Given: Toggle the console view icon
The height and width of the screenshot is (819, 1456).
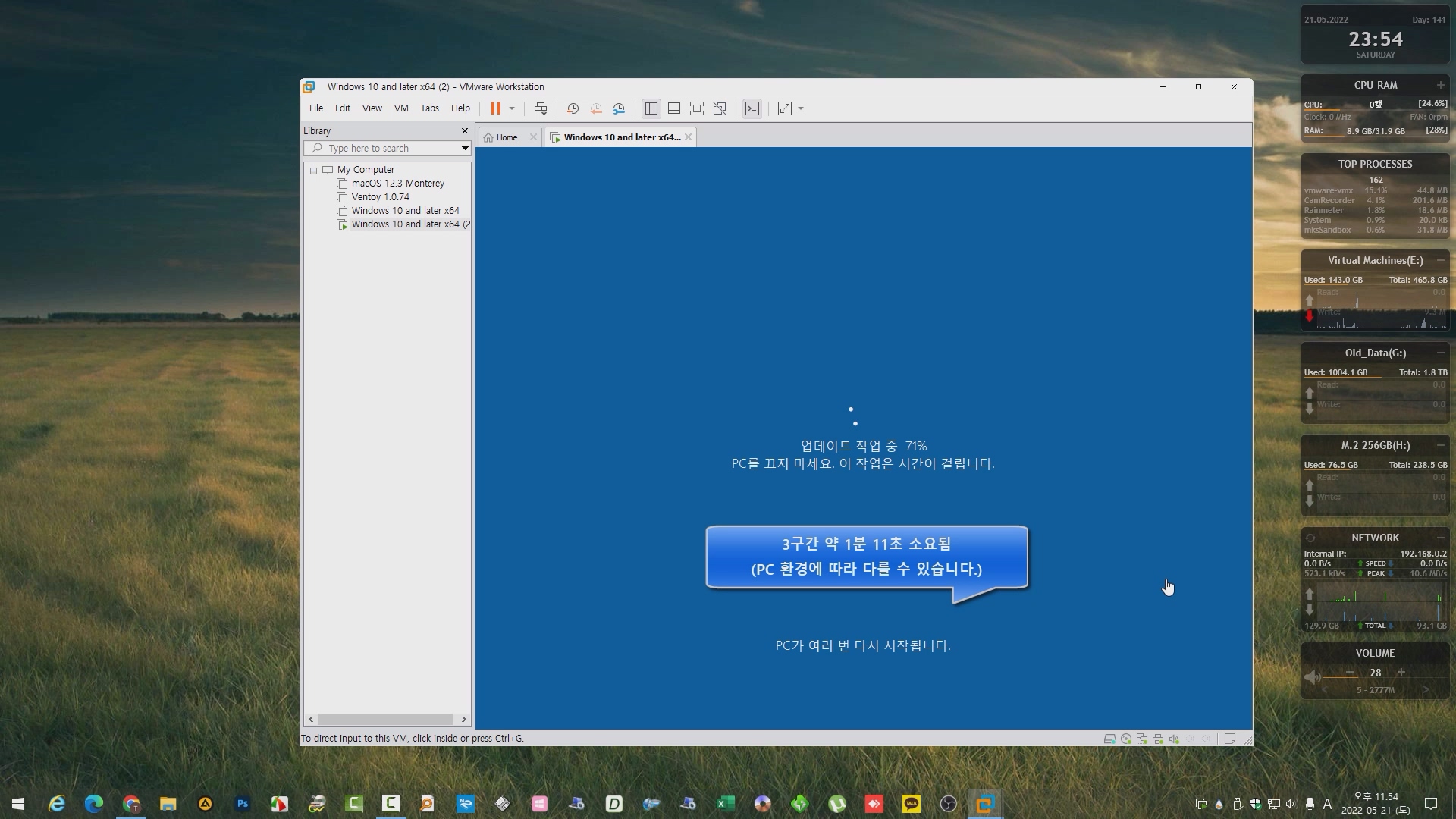Looking at the screenshot, I should click(x=752, y=108).
